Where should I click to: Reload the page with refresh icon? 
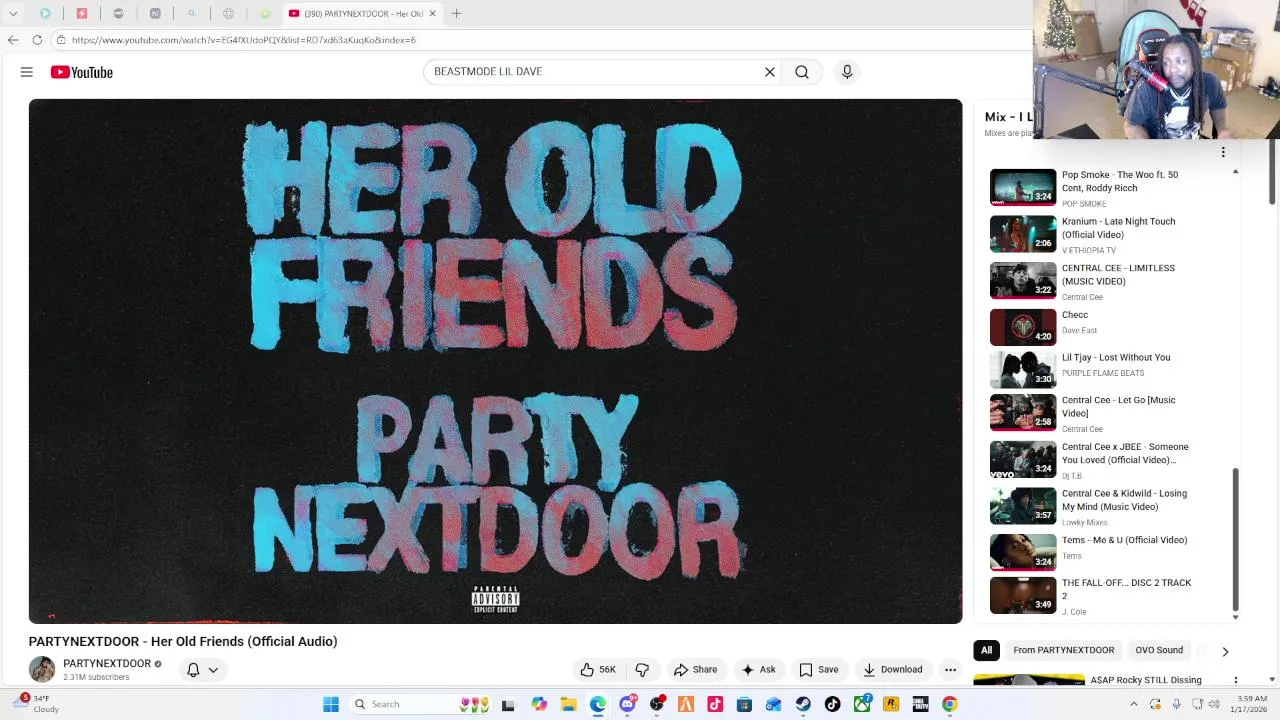pyautogui.click(x=37, y=40)
